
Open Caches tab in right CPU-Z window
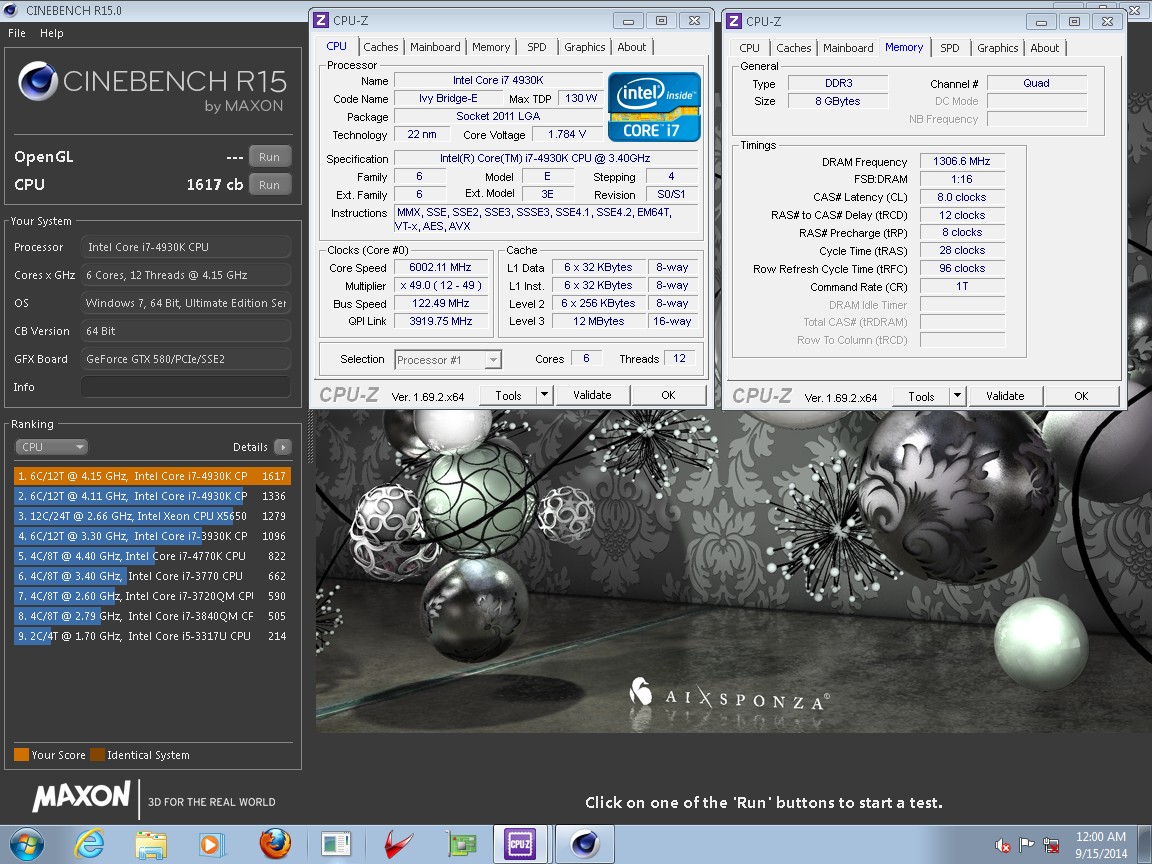pyautogui.click(x=793, y=48)
